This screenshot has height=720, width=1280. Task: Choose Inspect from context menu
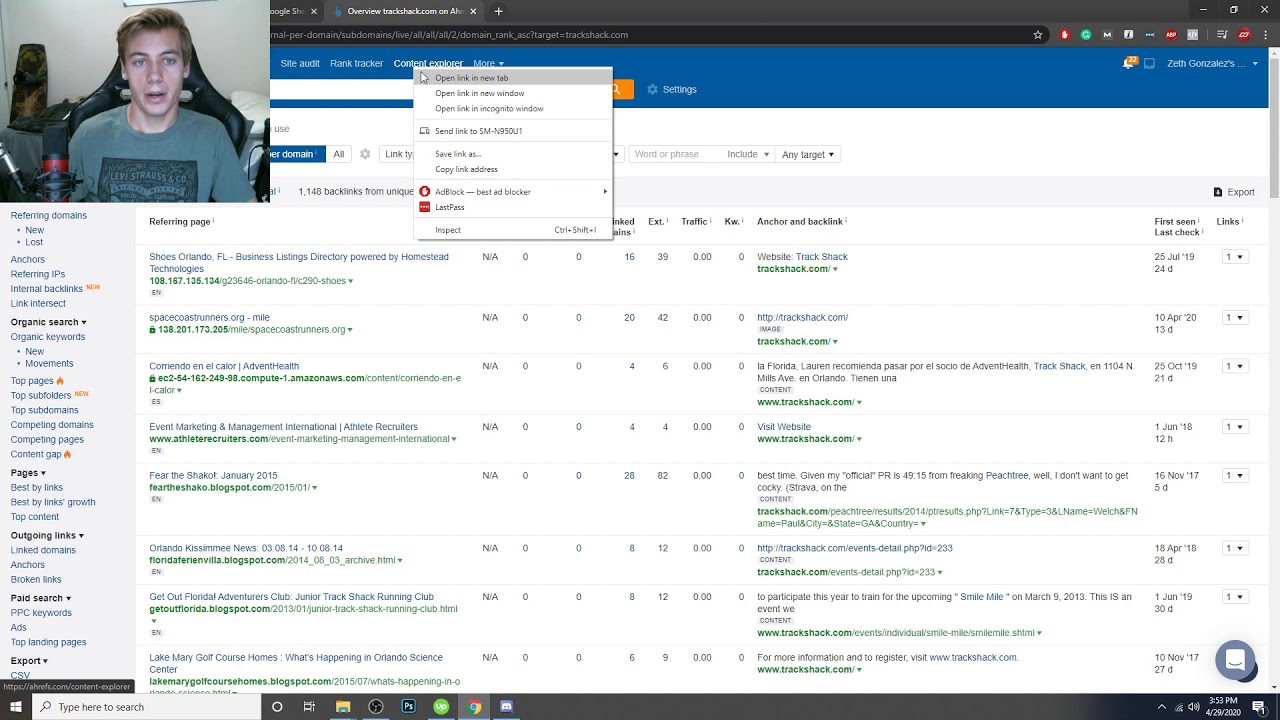(x=513, y=230)
